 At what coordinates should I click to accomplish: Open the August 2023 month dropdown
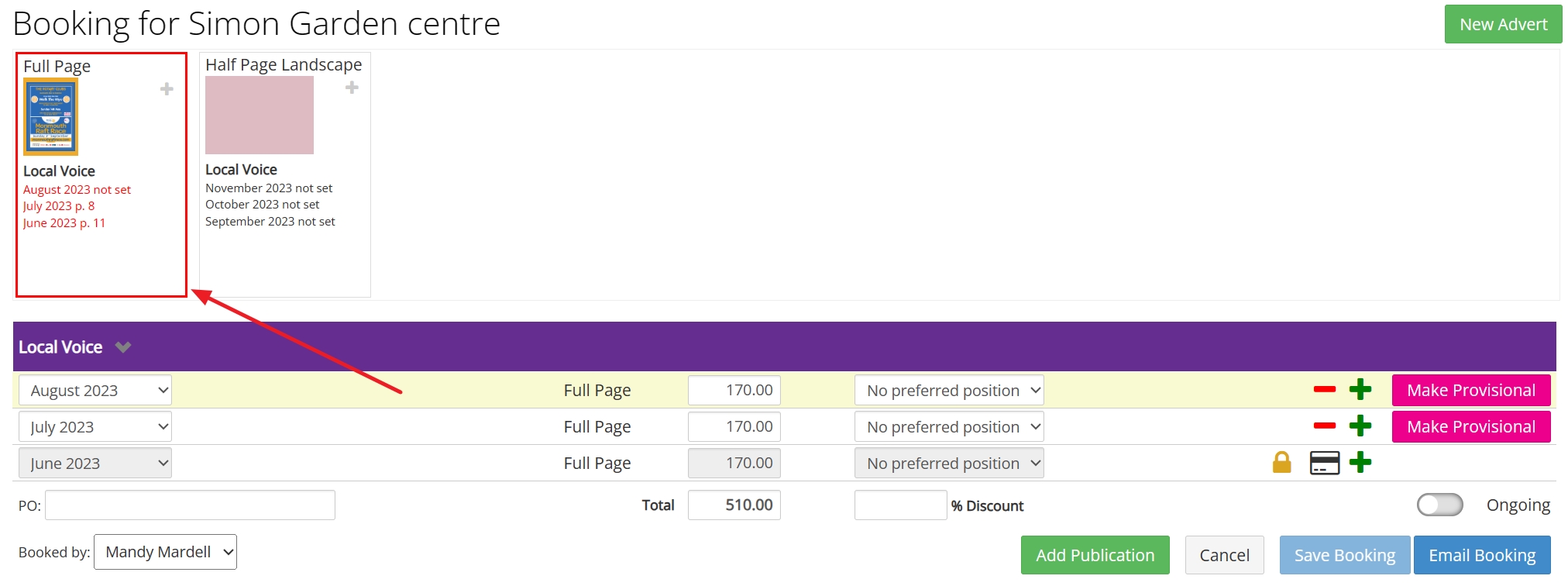(x=95, y=390)
